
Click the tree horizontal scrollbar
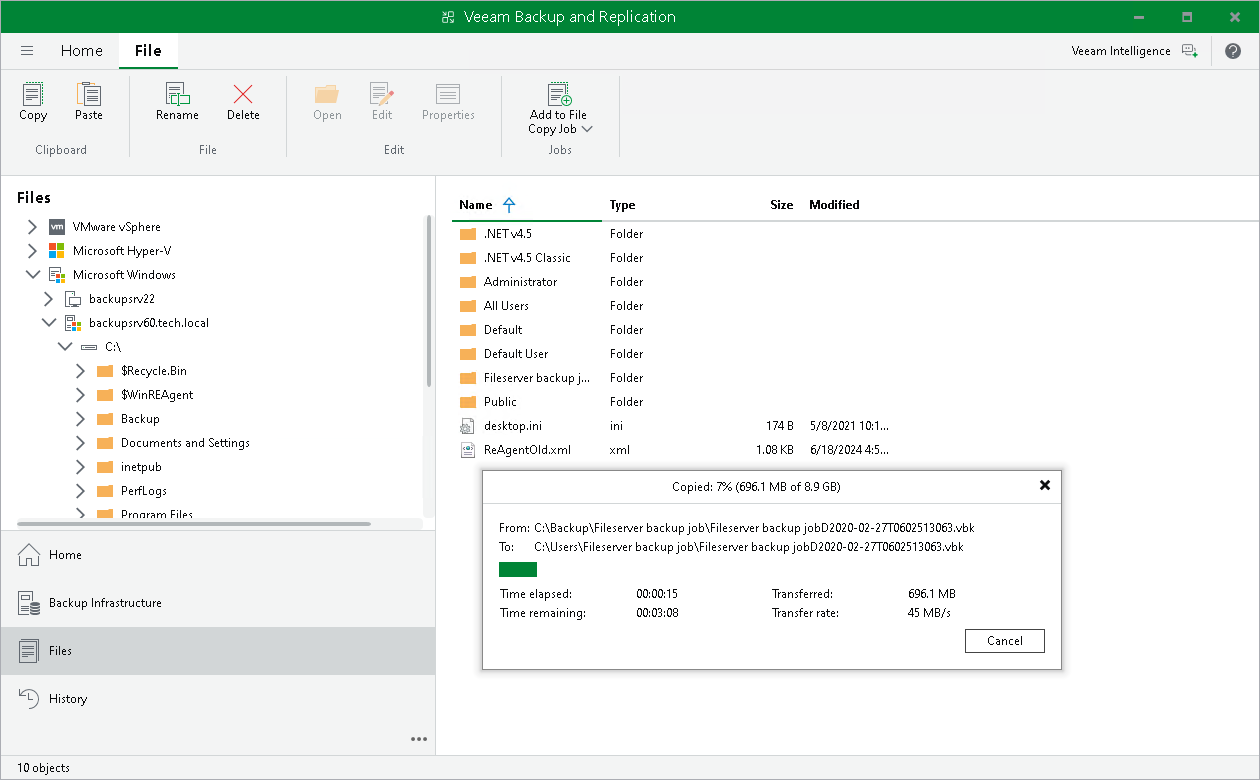pos(194,524)
